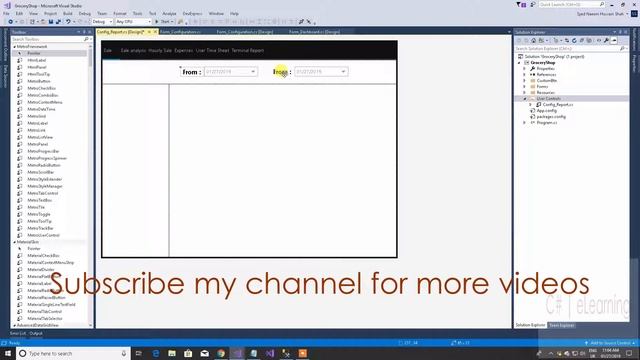Select the Expenses tab in designer
Screen dimensions: 640x360
point(184,51)
